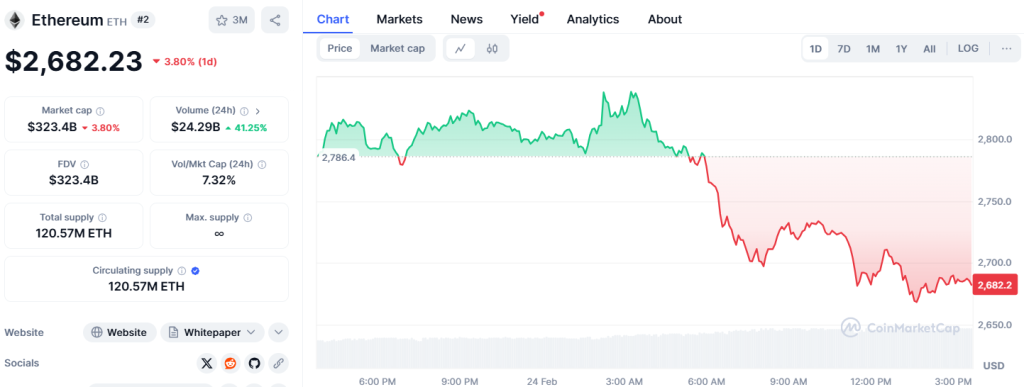
Task: Click the Market cap info icon
Action: click(x=101, y=111)
